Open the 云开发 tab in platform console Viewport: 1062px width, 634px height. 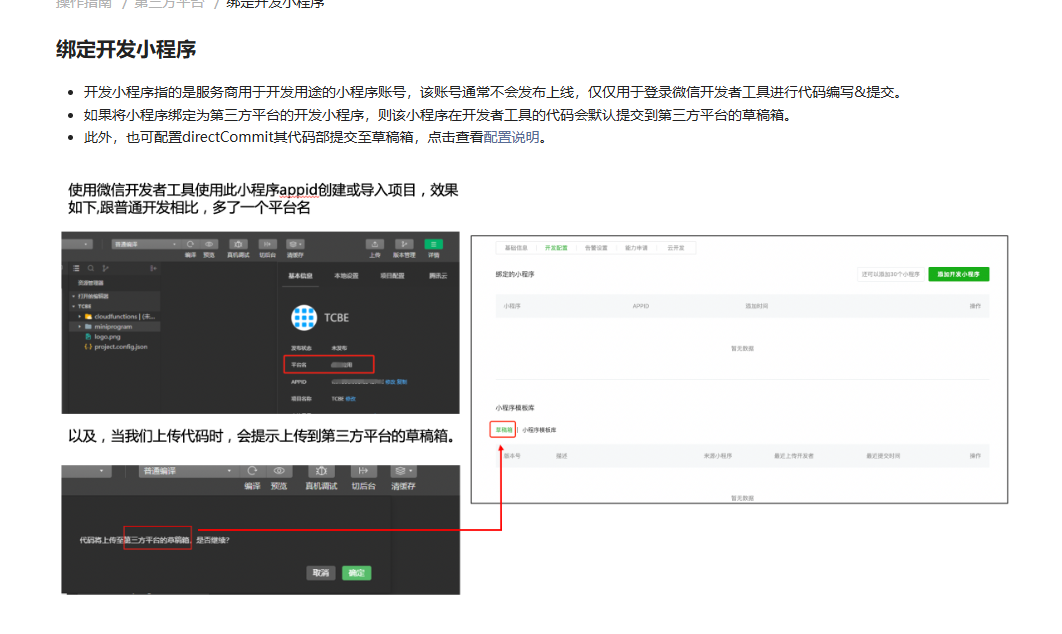(x=676, y=248)
